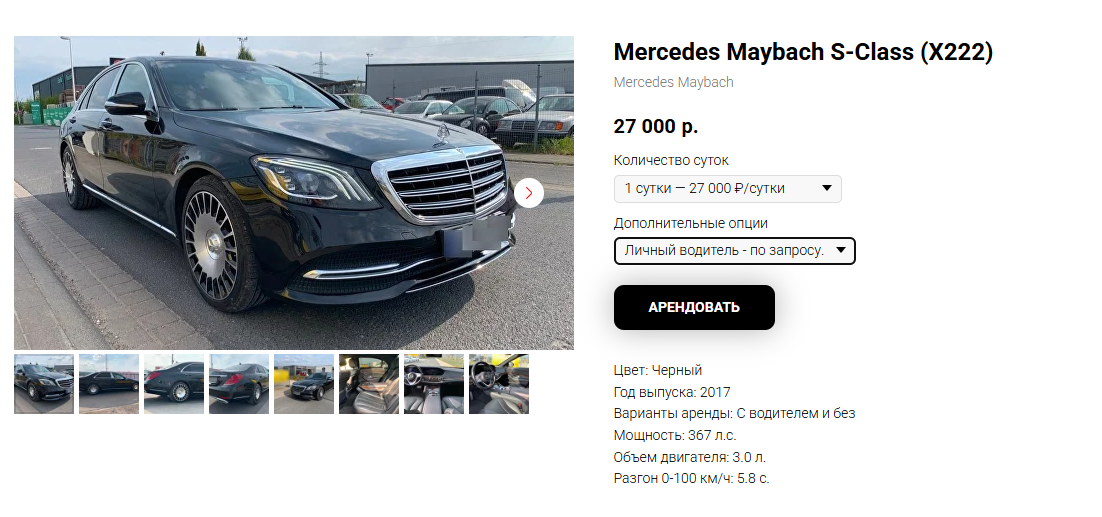Viewport: 1102px width, 517px height.
Task: Click the АРЕНДОВАТЬ button
Action: pos(694,307)
